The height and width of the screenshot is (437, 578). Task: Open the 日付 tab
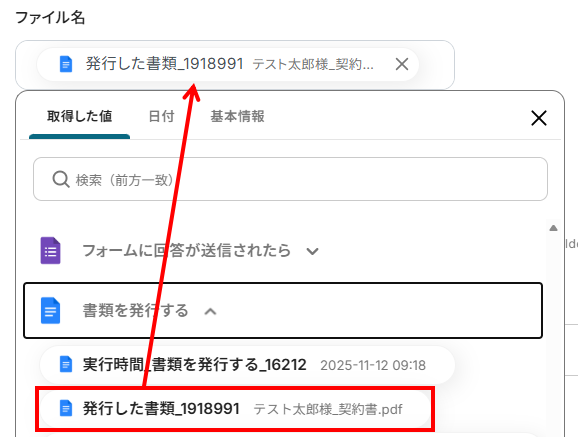[x=161, y=116]
